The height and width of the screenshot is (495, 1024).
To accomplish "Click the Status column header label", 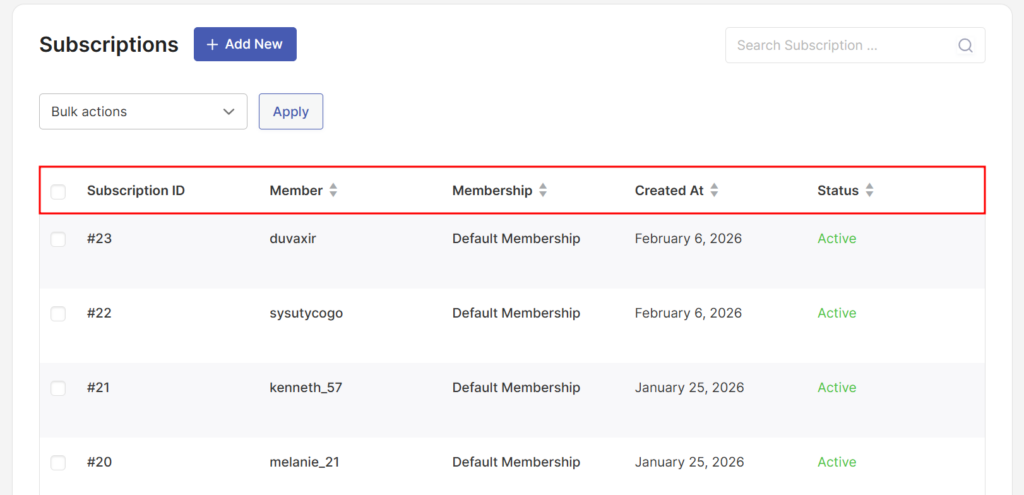I will click(838, 191).
